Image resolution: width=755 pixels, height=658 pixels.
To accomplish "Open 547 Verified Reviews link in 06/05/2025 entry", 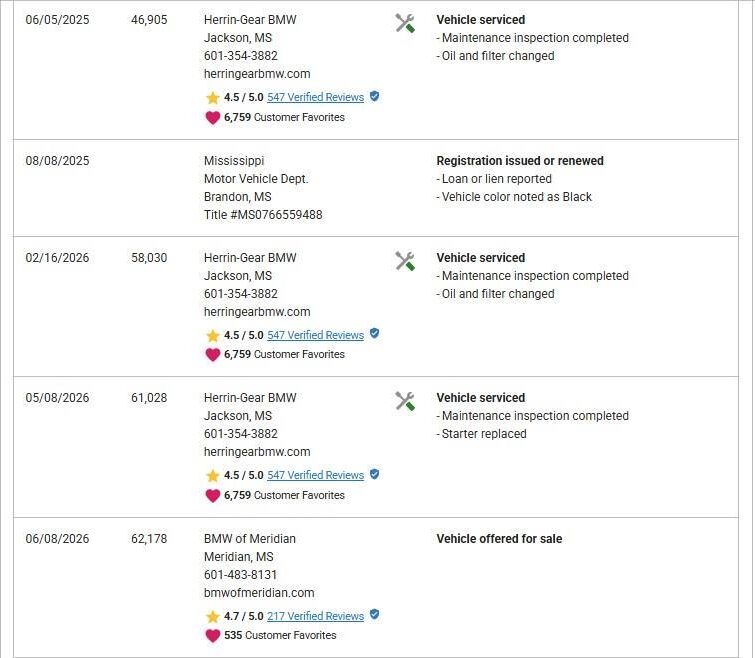I will (315, 97).
